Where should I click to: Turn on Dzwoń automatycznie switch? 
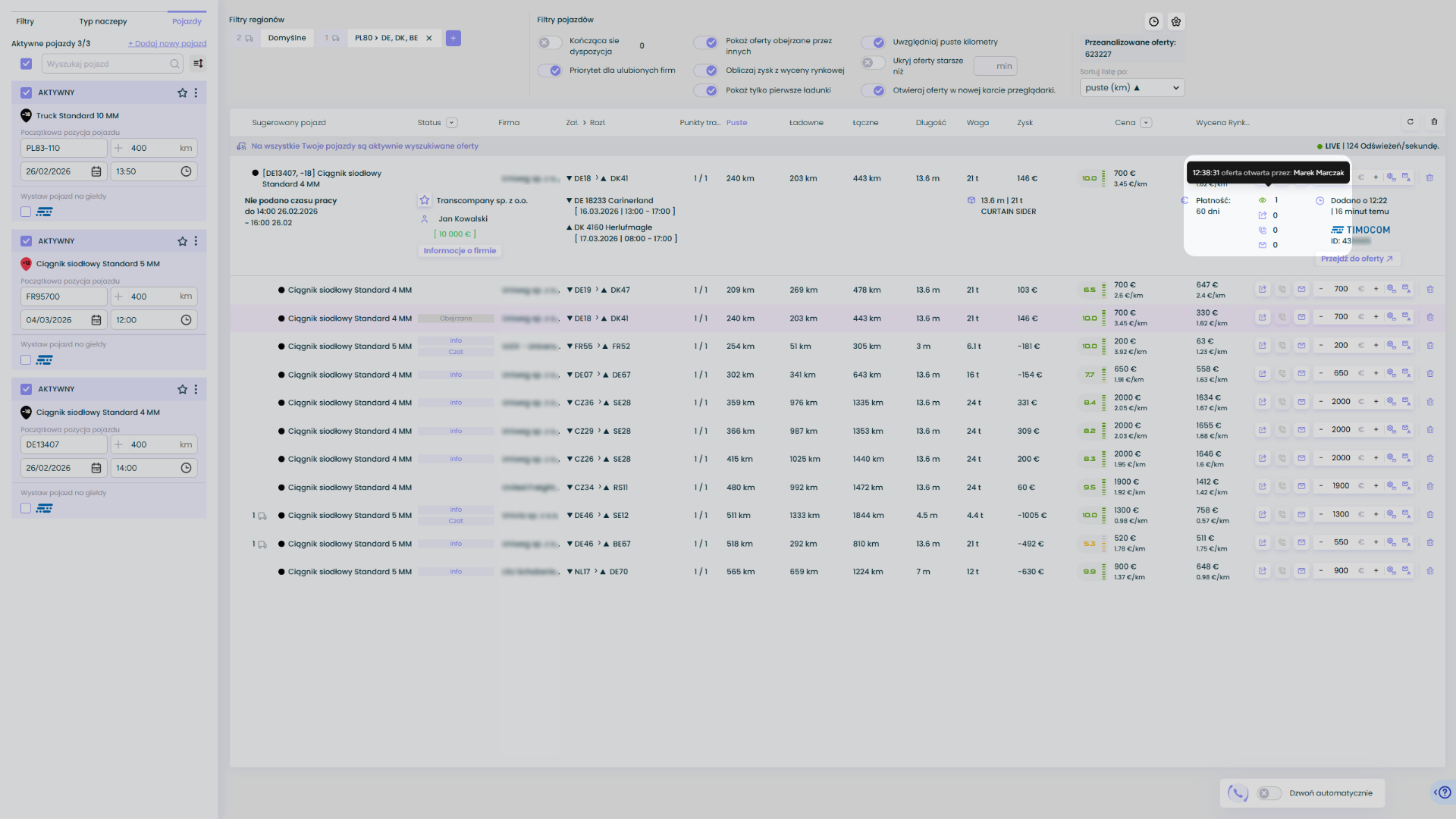coord(1269,793)
